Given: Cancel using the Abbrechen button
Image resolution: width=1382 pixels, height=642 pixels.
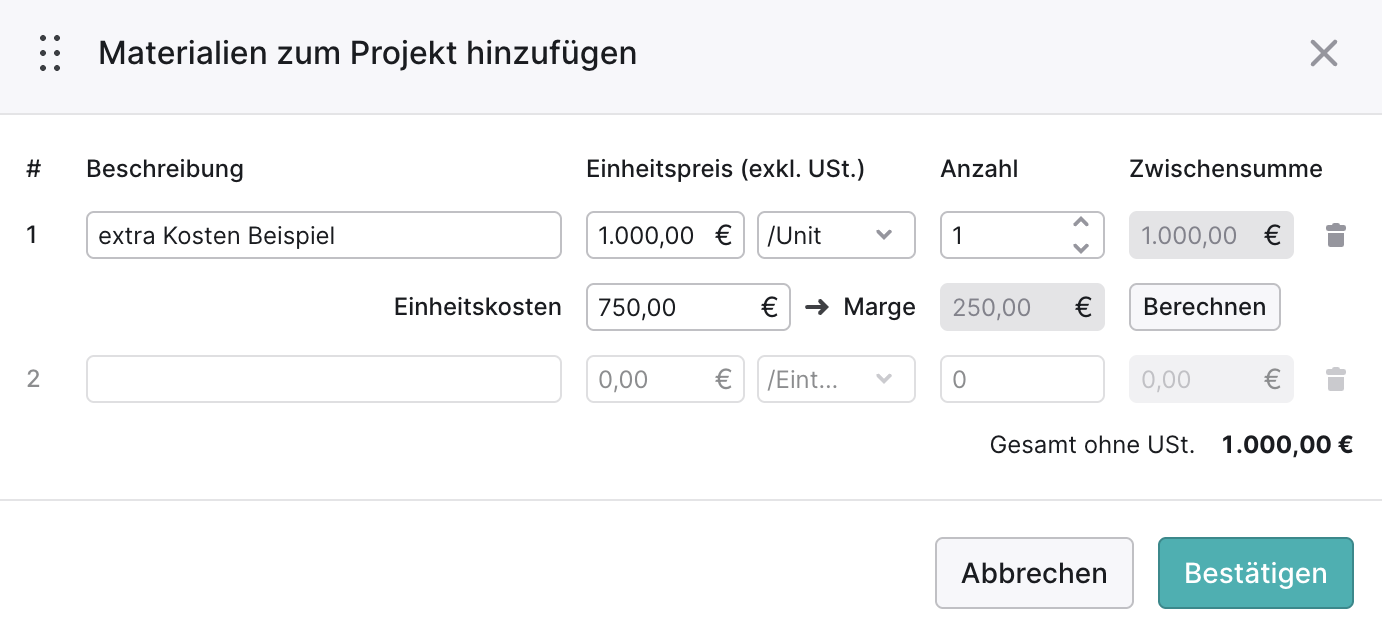Looking at the screenshot, I should click(1034, 573).
